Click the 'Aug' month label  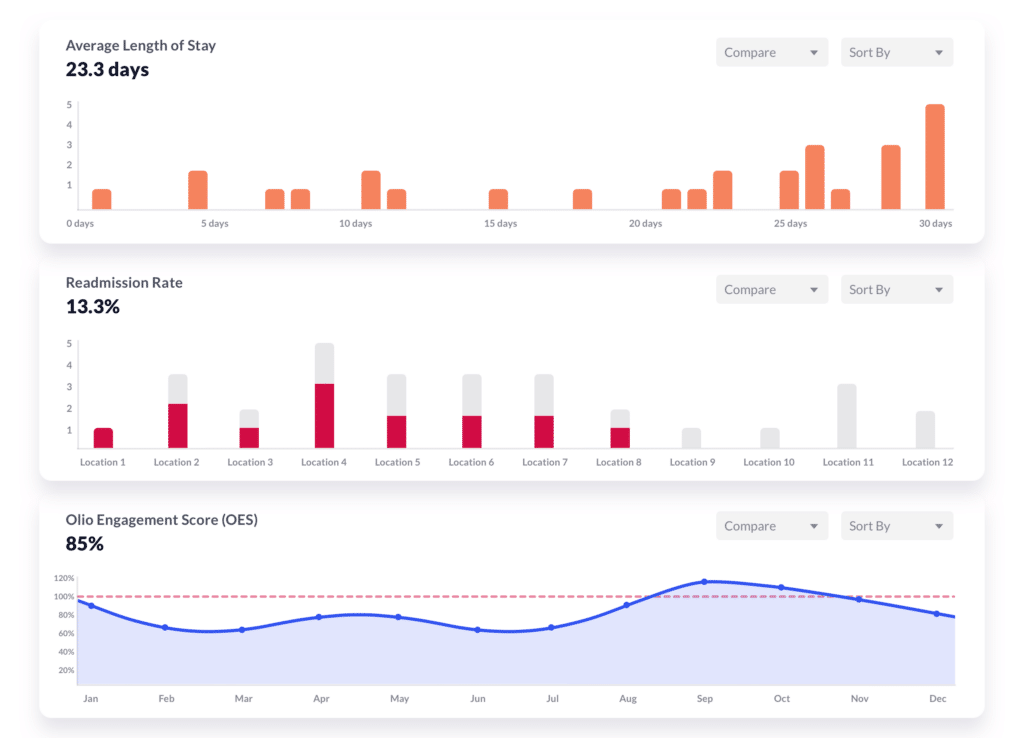coord(628,699)
